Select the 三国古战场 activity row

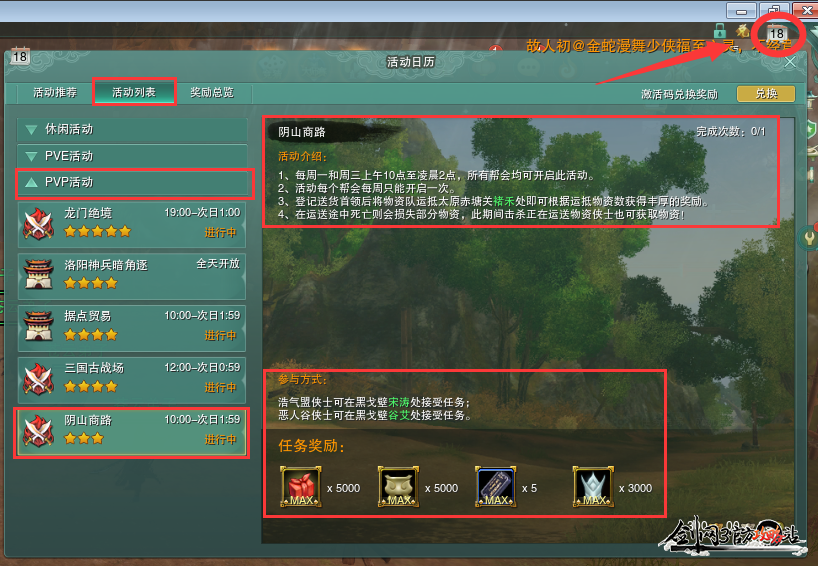132,380
